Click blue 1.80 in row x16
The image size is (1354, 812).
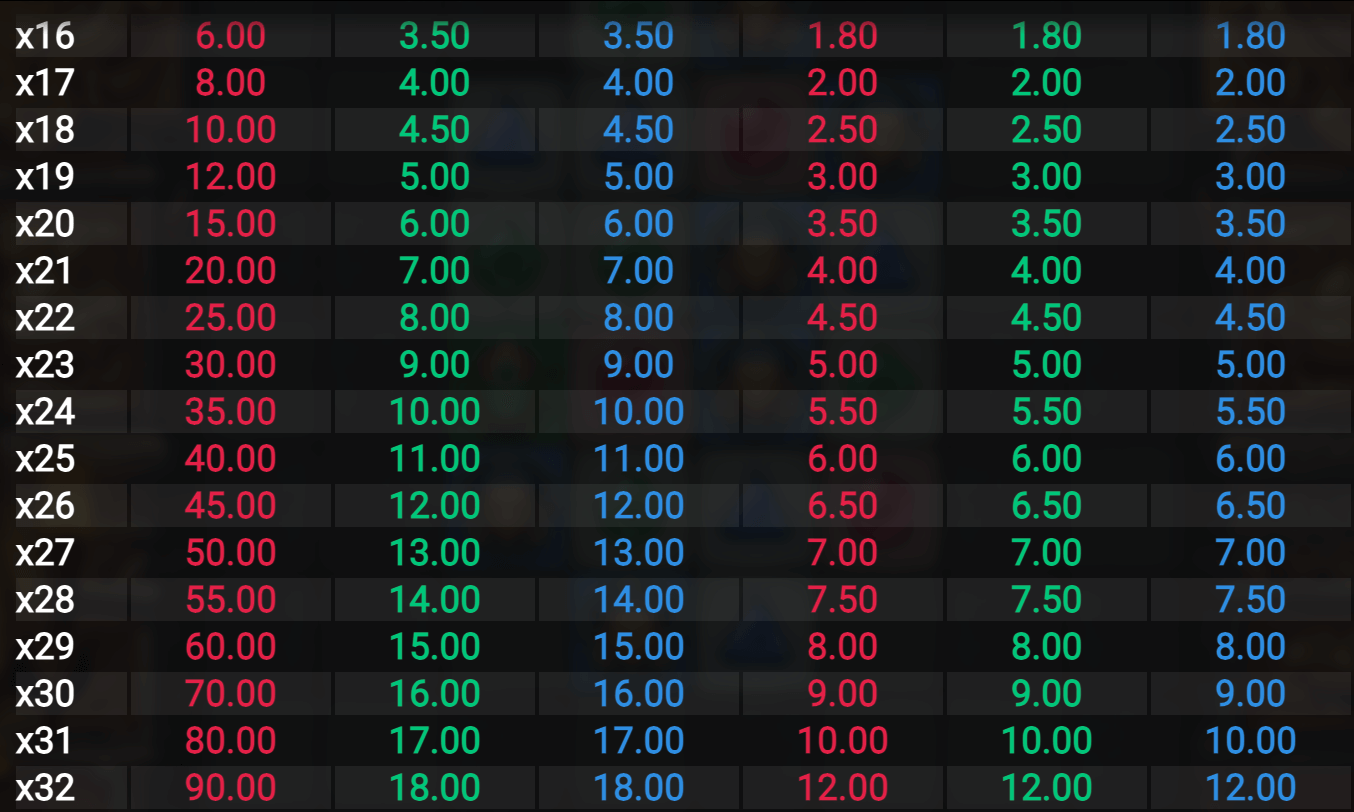pos(1251,36)
